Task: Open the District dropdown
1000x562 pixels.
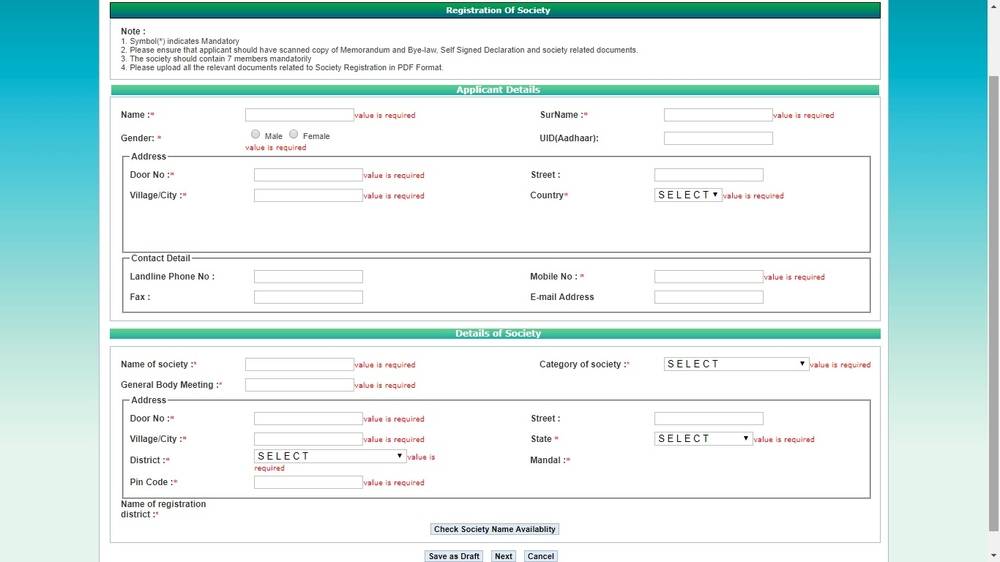Action: pyautogui.click(x=330, y=456)
